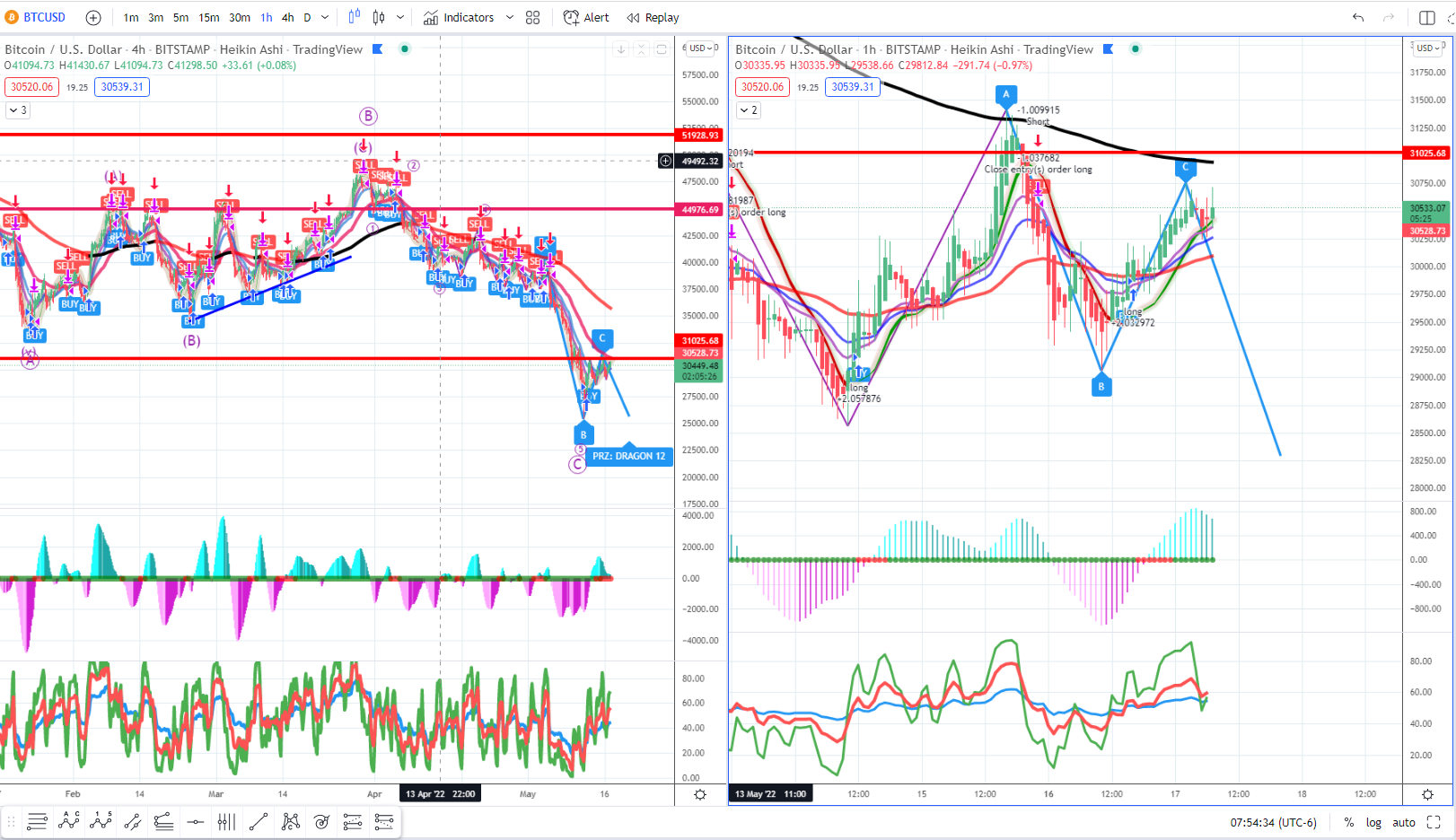Select the blue candlestick chart style icon
The width and height of the screenshot is (1456, 840).
tap(354, 17)
